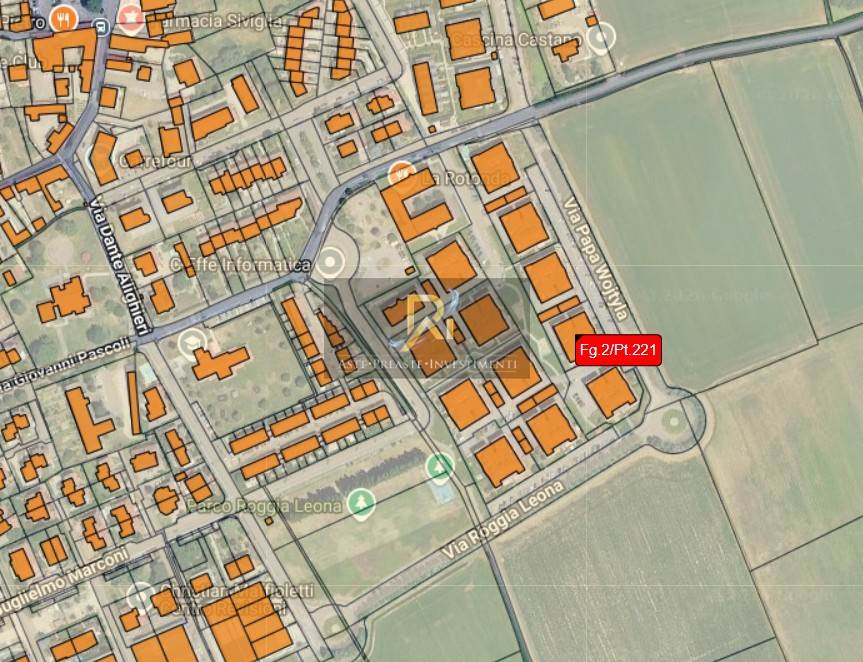Image resolution: width=863 pixels, height=662 pixels.
Task: Select the U-shaped orange building near La Rotonda
Action: tap(417, 208)
